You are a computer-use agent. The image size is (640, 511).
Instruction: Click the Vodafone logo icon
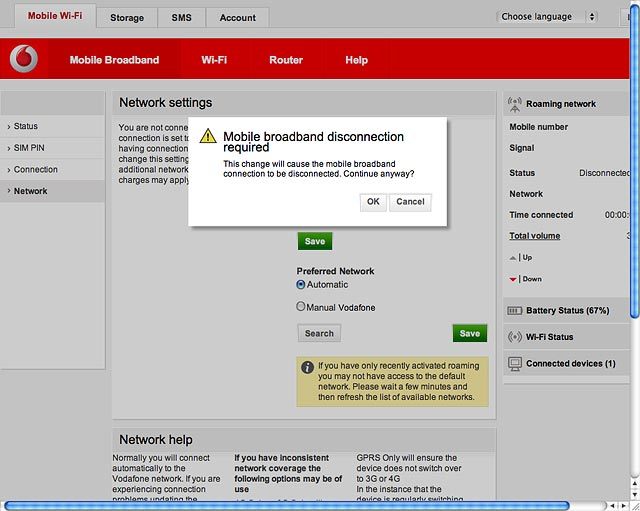click(x=24, y=59)
